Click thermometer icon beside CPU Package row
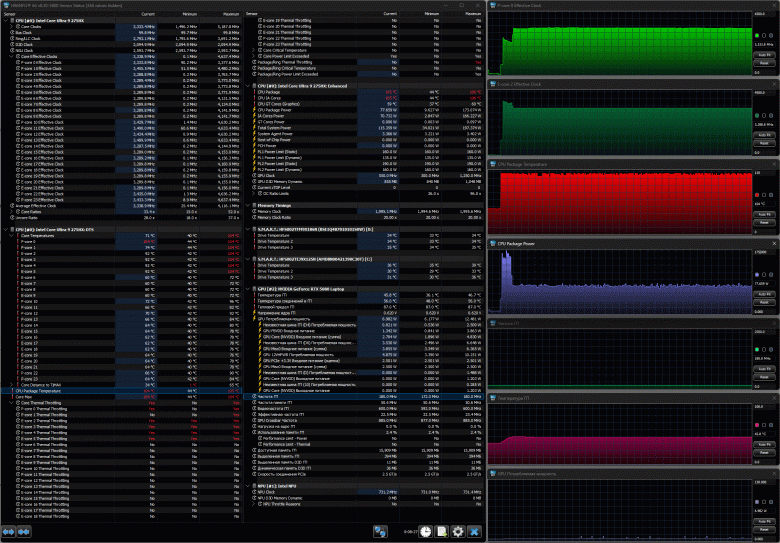This screenshot has width=780, height=543. pos(255,92)
